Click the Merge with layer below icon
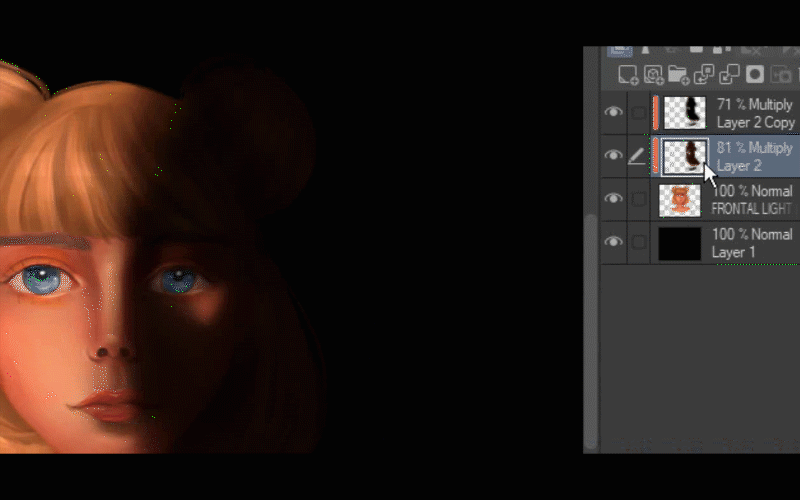The width and height of the screenshot is (800, 500). (x=729, y=74)
